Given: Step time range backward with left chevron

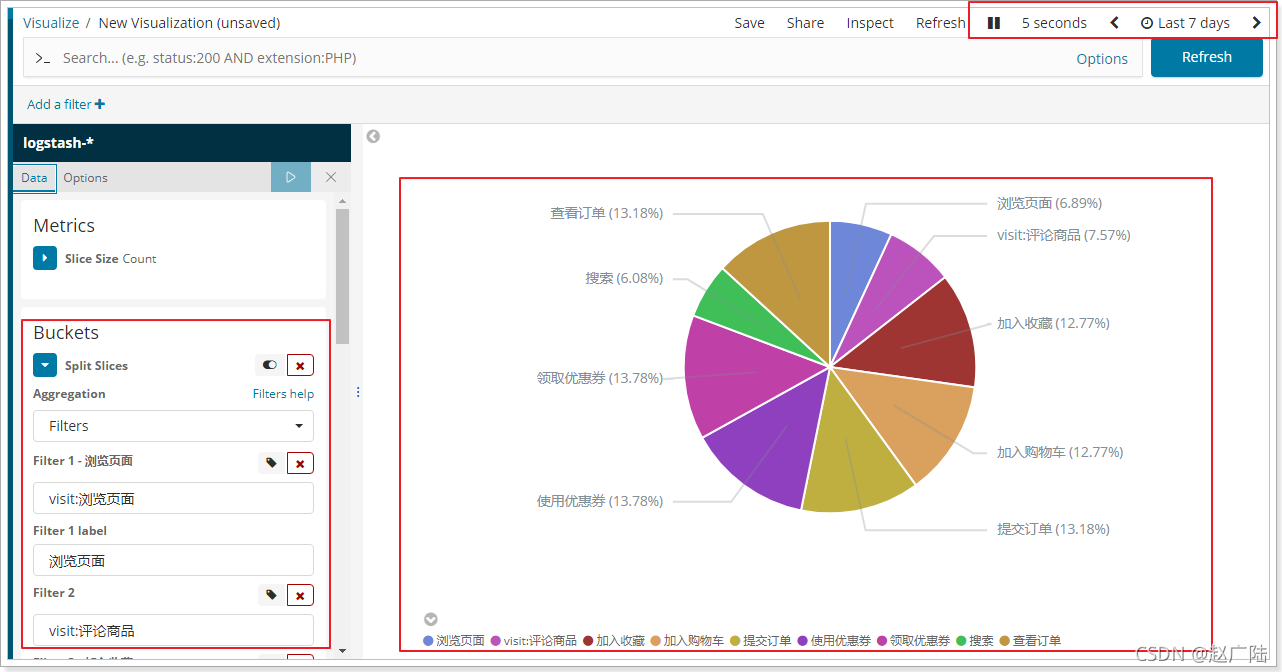Looking at the screenshot, I should tap(1115, 22).
